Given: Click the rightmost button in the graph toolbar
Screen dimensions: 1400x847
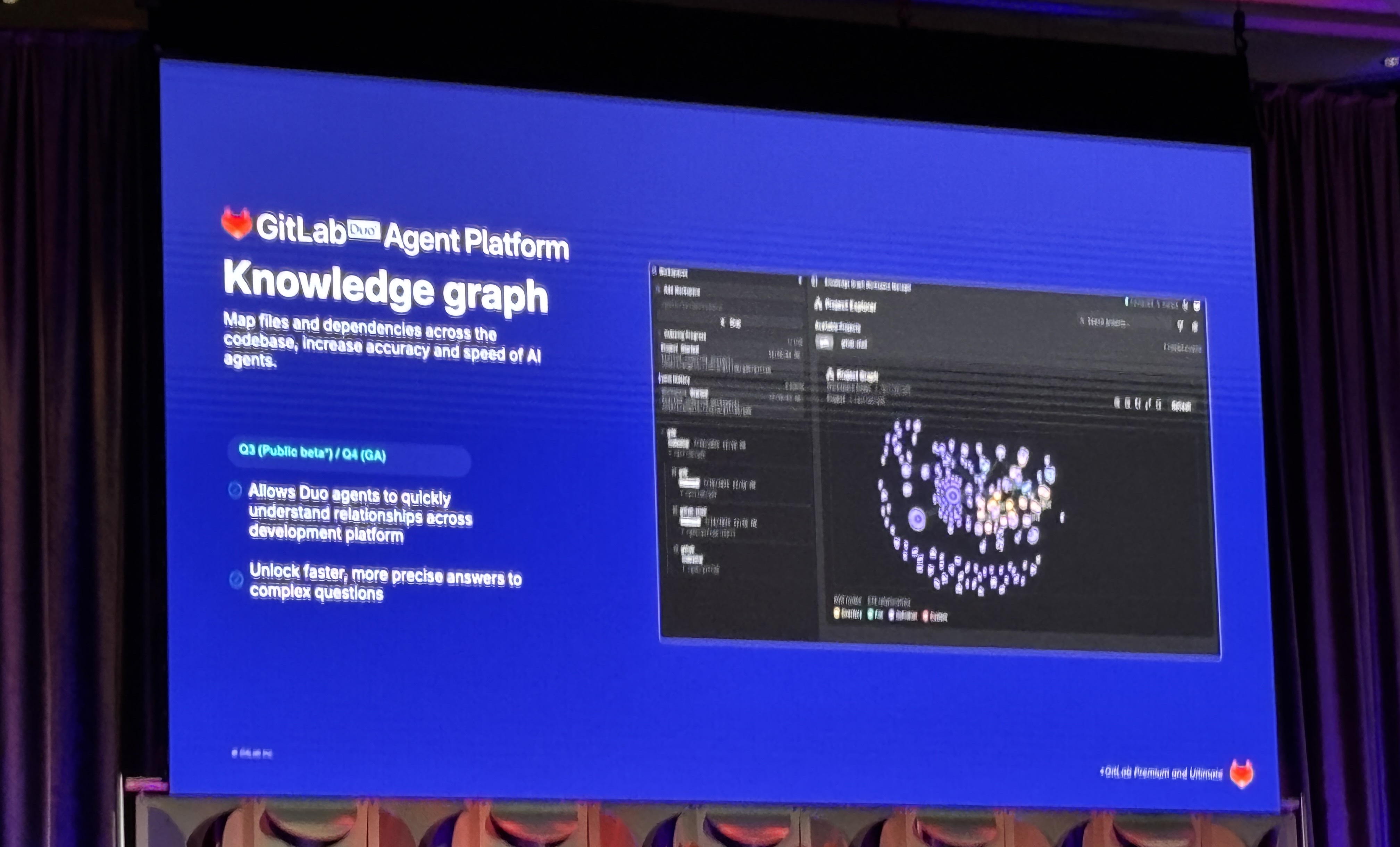Looking at the screenshot, I should [x=1181, y=405].
